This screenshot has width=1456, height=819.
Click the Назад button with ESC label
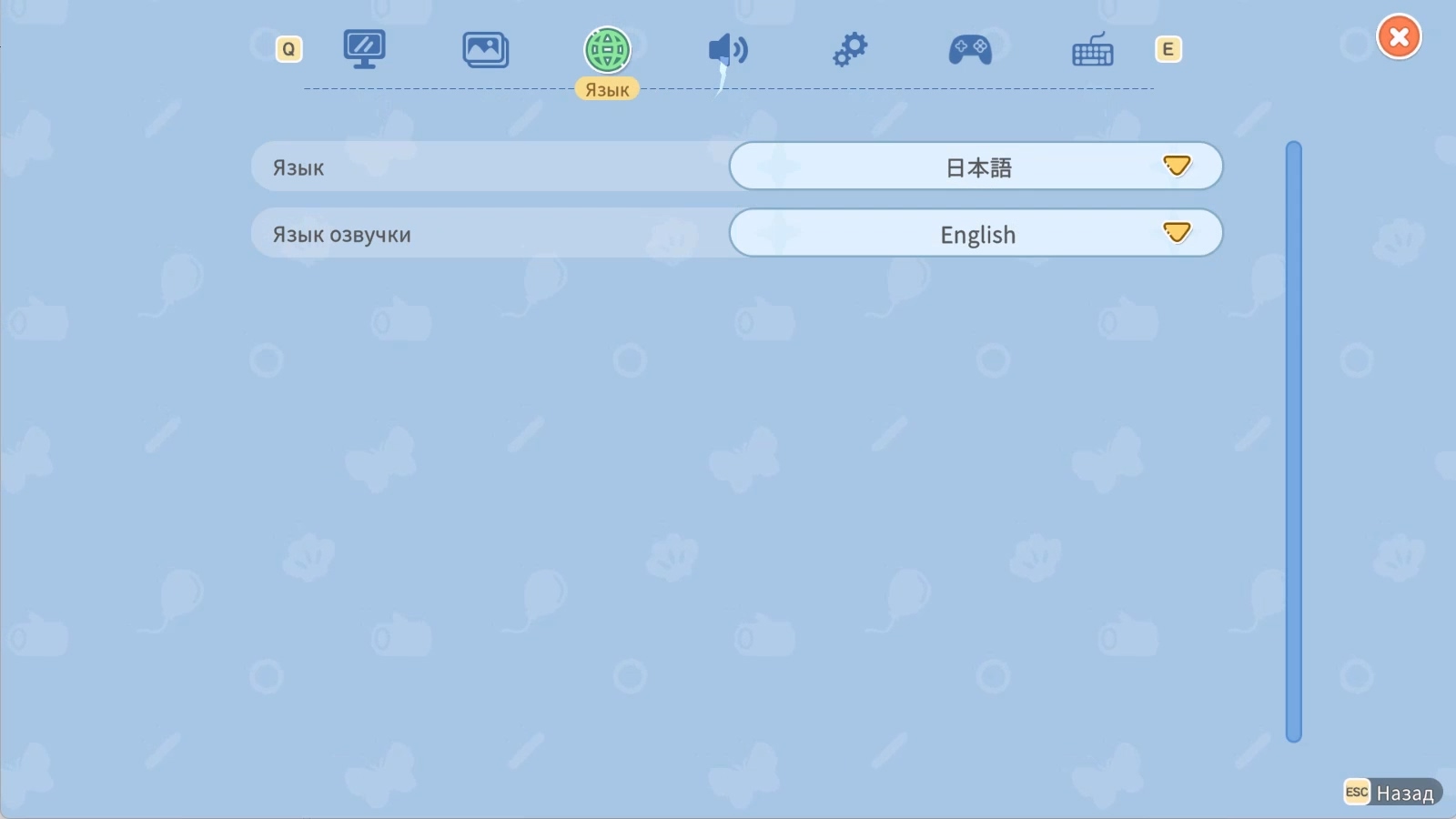pos(1392,793)
